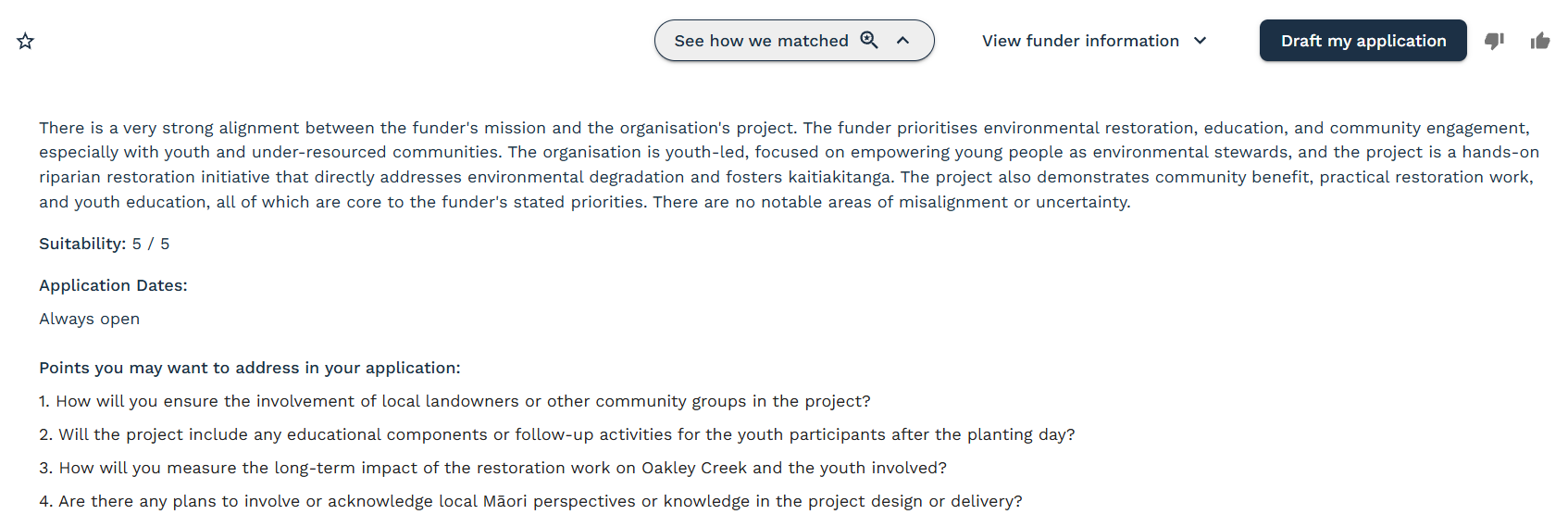Expand the View funder information chevron
The width and height of the screenshot is (1568, 527).
coord(1201,41)
